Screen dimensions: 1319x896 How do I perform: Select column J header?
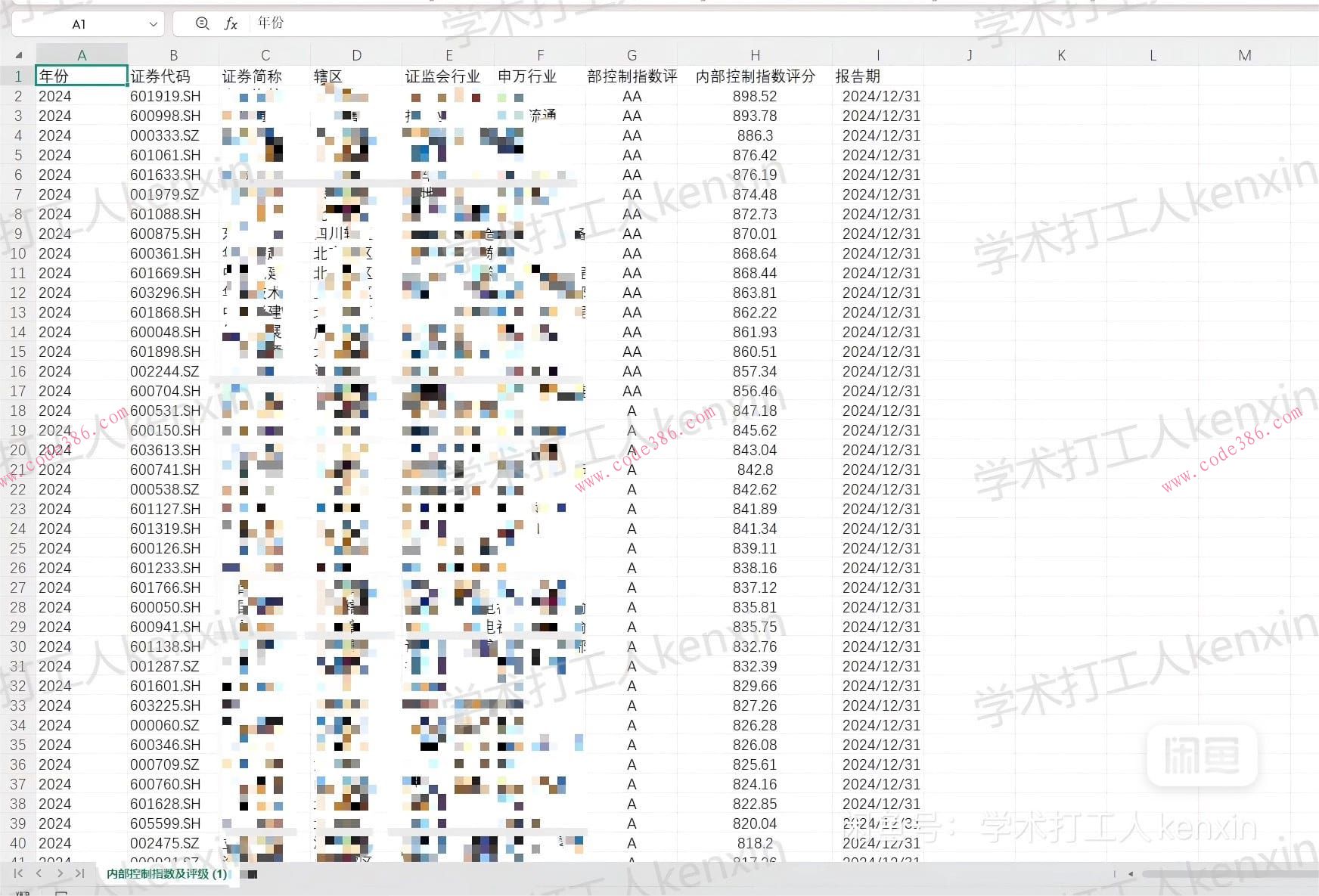969,55
